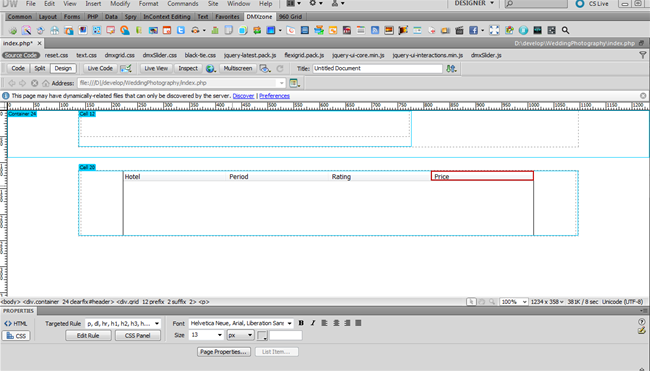Image resolution: width=650 pixels, height=371 pixels.
Task: Switch Properties panel to HTML mode
Action: pos(16,324)
